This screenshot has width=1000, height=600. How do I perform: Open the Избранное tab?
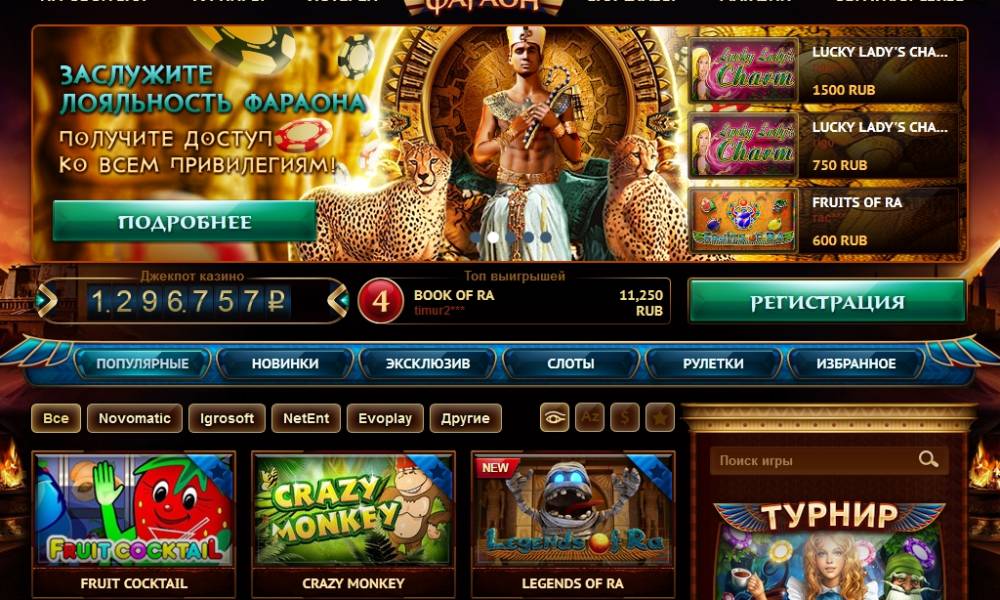tap(856, 363)
